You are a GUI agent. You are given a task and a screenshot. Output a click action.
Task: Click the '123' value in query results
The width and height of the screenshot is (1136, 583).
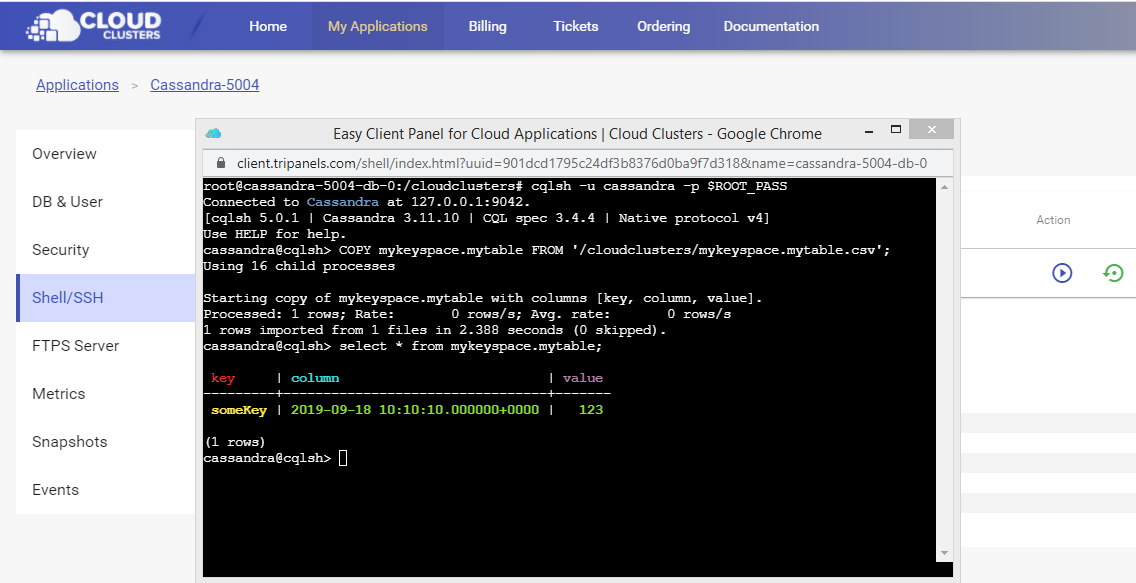(x=591, y=410)
